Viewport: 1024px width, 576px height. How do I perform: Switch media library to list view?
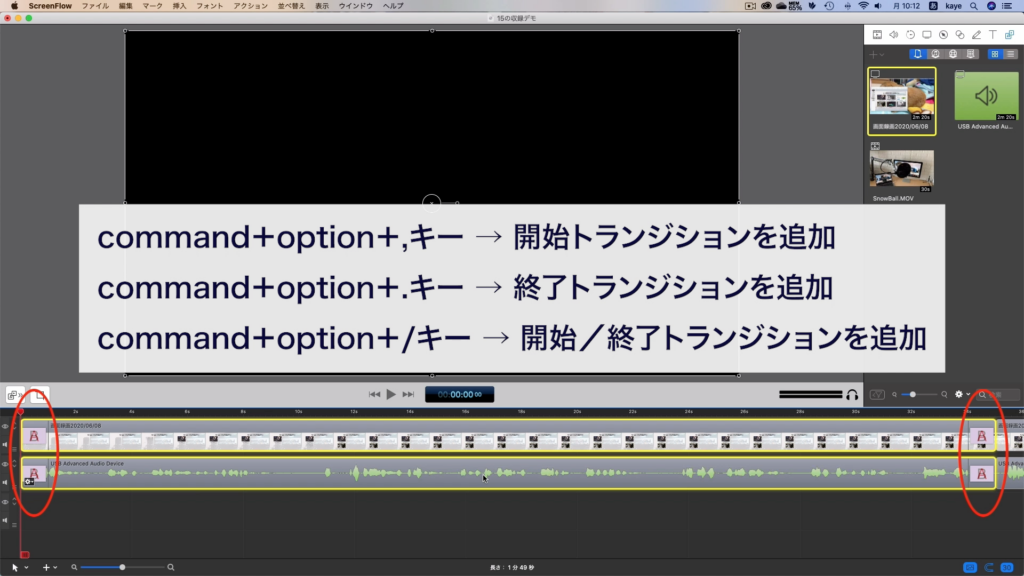point(1011,54)
